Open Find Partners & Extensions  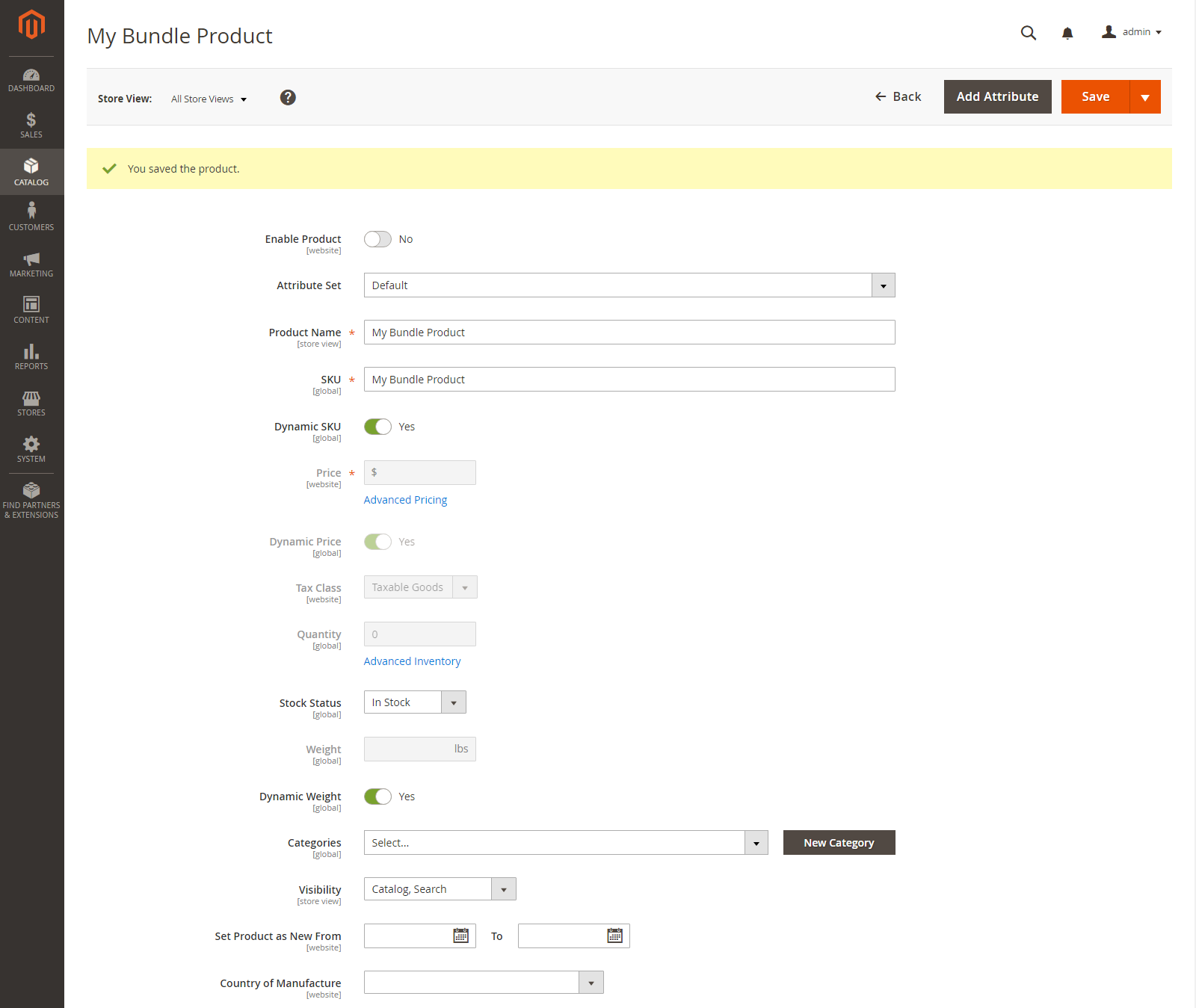pyautogui.click(x=31, y=501)
